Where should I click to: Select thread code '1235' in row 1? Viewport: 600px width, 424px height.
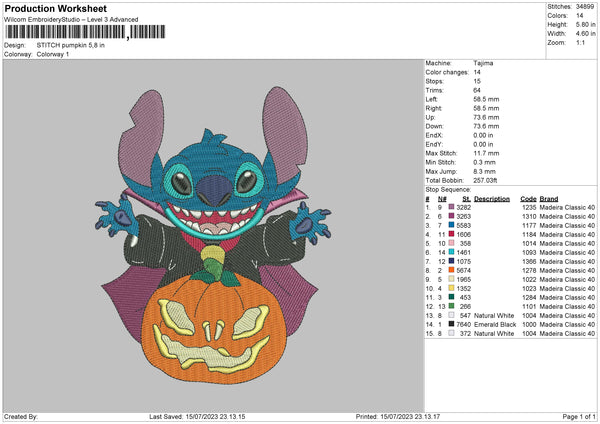529,207
